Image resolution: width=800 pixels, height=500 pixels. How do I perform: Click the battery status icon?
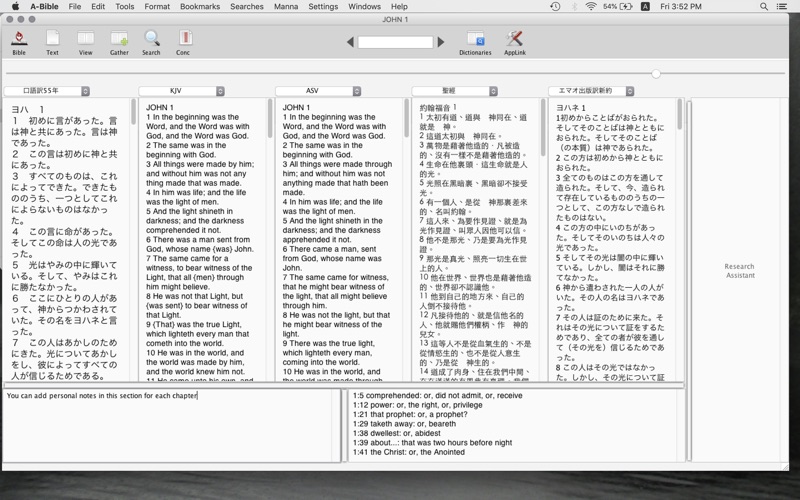[618, 7]
